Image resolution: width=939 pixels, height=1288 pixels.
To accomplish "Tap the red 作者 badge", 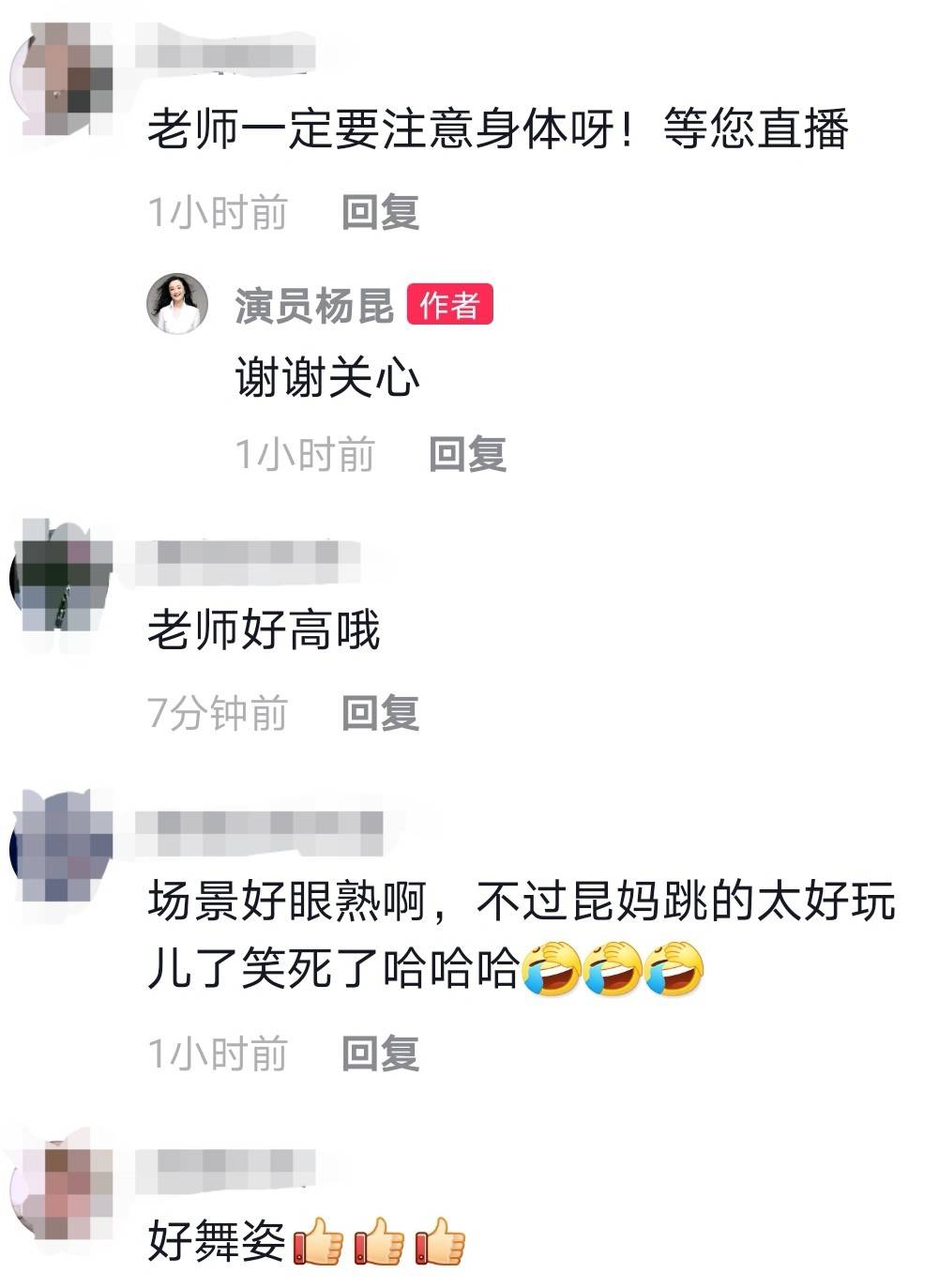I will 449,306.
